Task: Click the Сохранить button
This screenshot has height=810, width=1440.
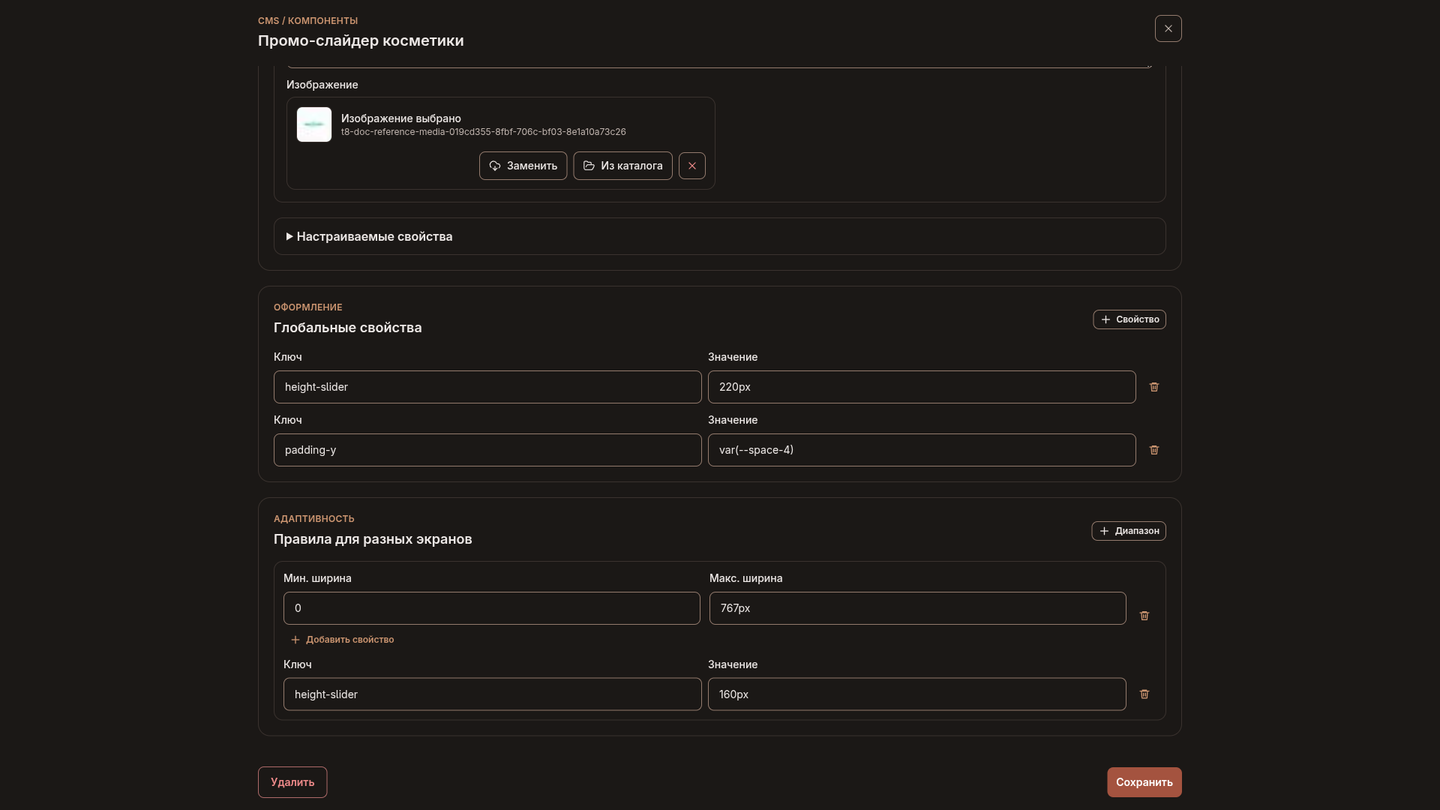Action: 1144,782
